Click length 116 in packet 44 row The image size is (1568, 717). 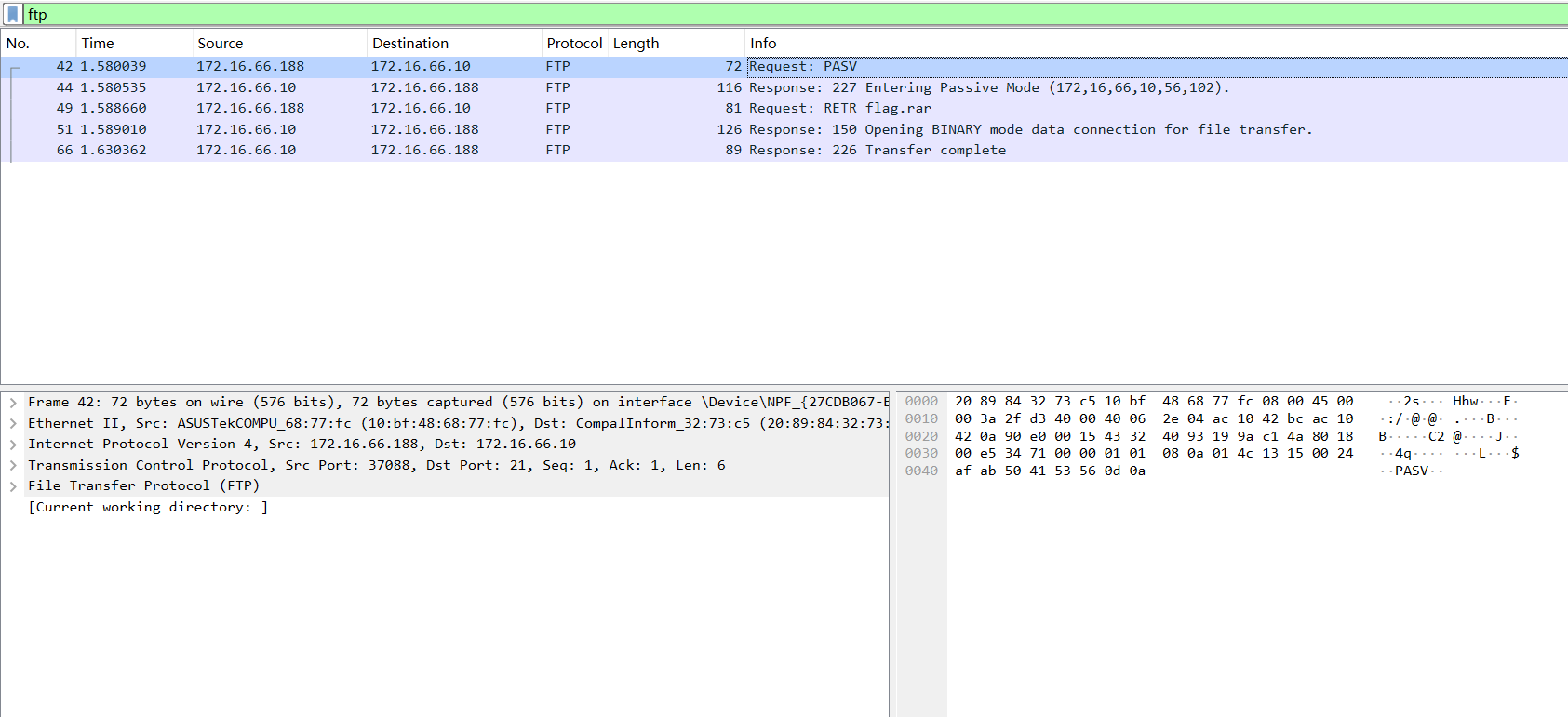[730, 87]
